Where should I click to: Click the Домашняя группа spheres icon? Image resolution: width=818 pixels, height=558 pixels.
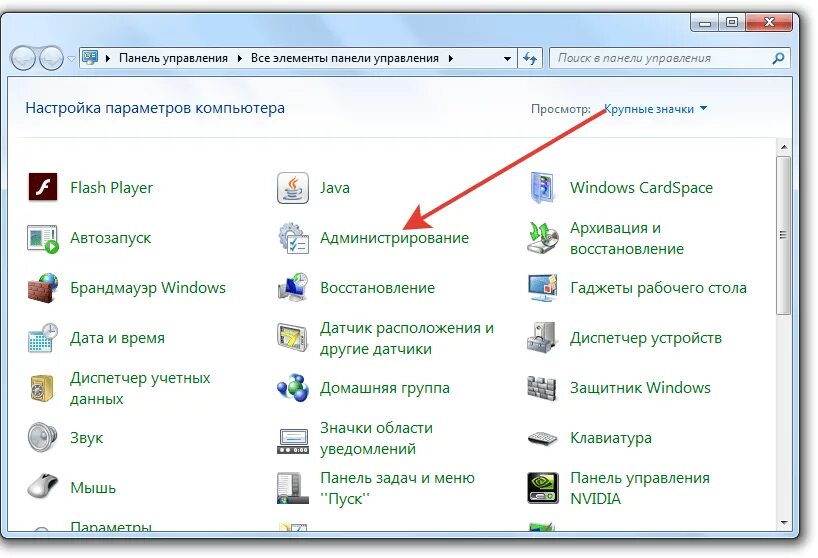coord(293,387)
